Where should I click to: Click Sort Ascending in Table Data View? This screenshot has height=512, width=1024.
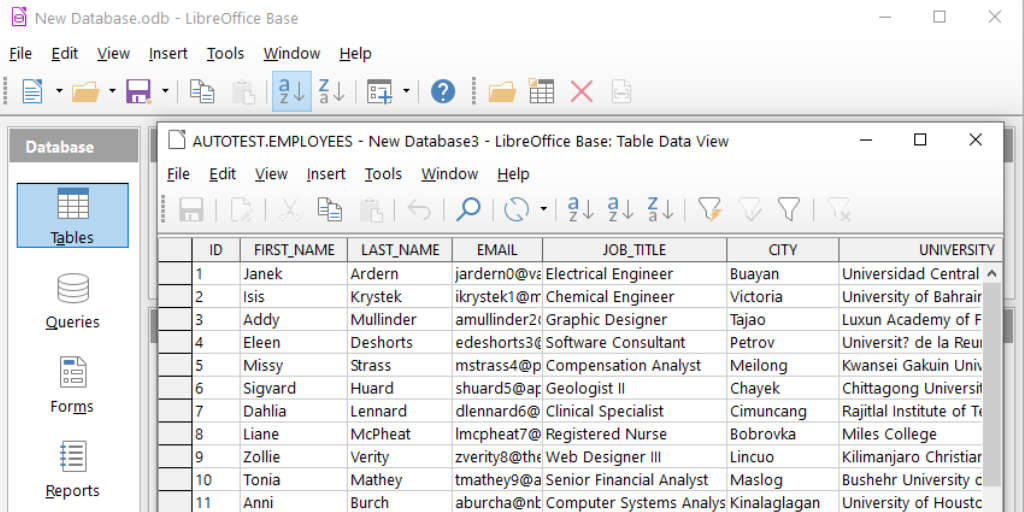coord(620,210)
